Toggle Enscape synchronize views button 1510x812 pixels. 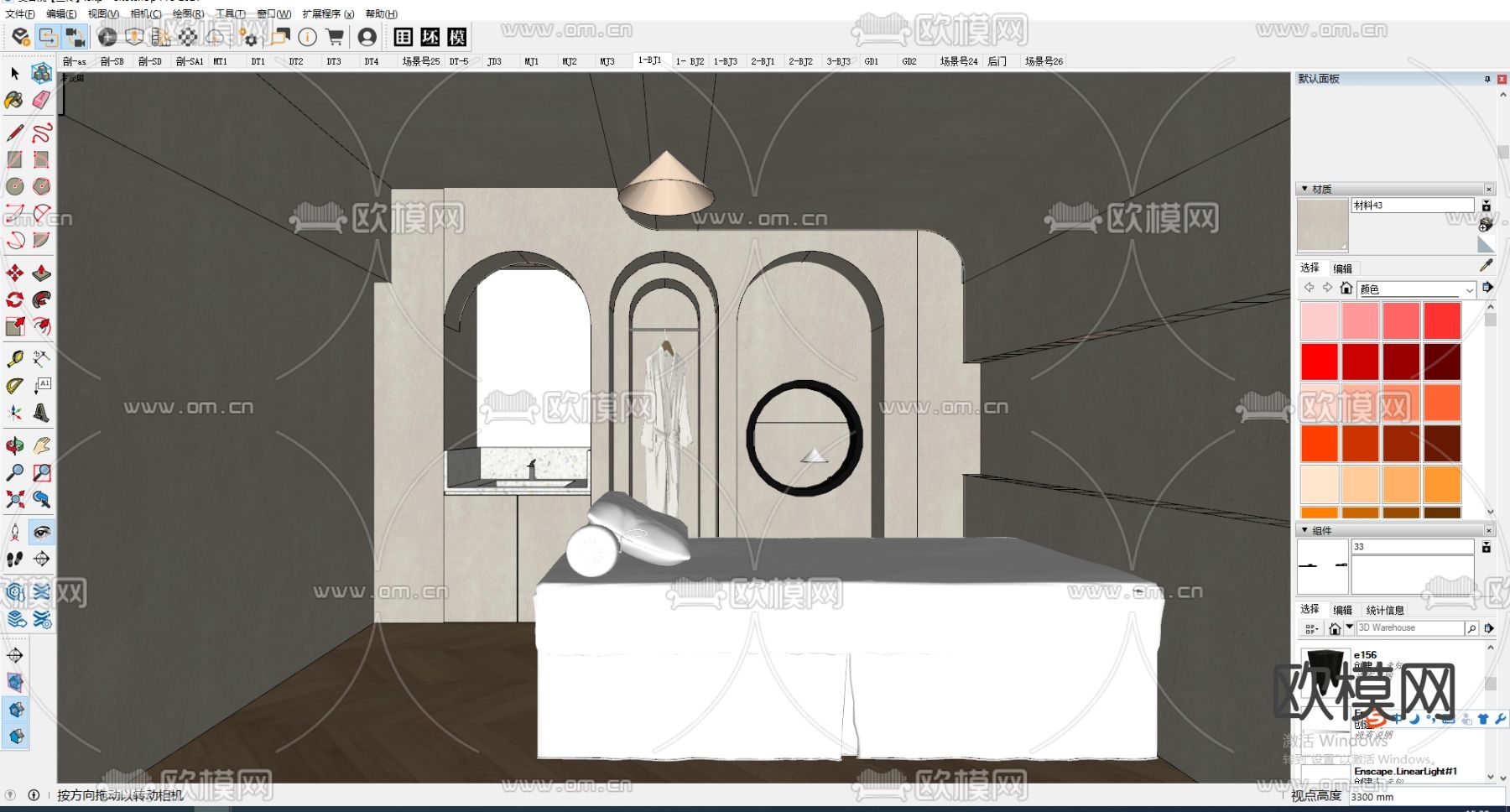coord(75,37)
